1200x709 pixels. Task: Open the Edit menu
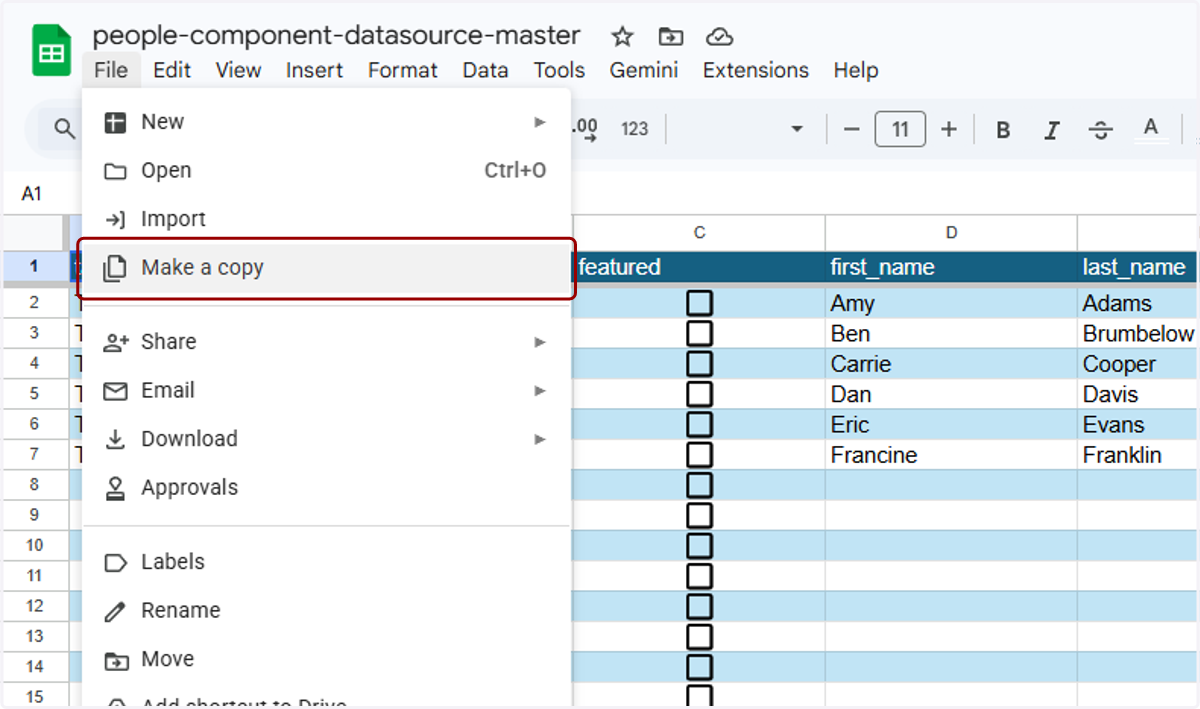(x=172, y=70)
